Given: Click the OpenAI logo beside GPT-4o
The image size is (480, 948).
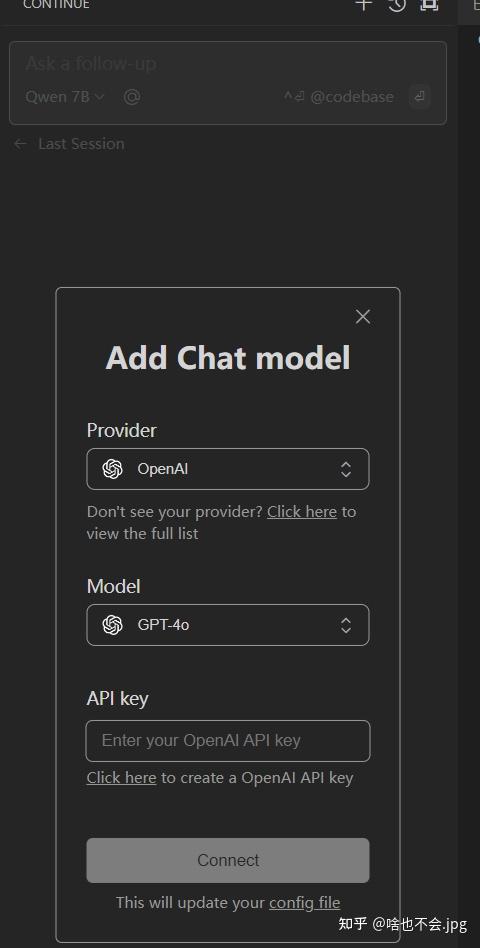Looking at the screenshot, I should coord(112,625).
